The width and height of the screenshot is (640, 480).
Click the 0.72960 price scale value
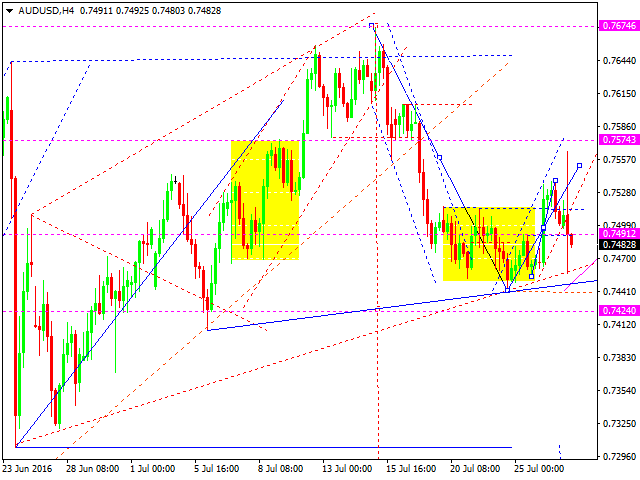click(619, 456)
